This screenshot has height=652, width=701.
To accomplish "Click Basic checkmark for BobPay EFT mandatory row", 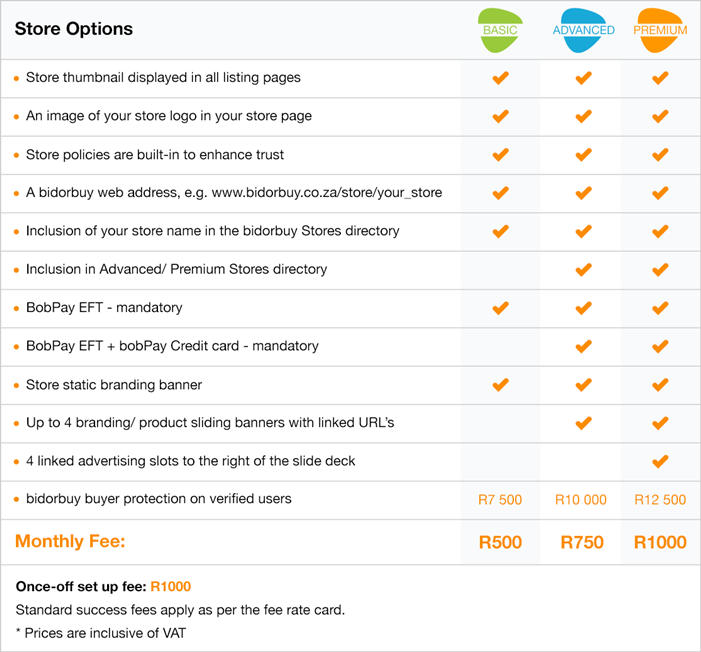I will 501,308.
